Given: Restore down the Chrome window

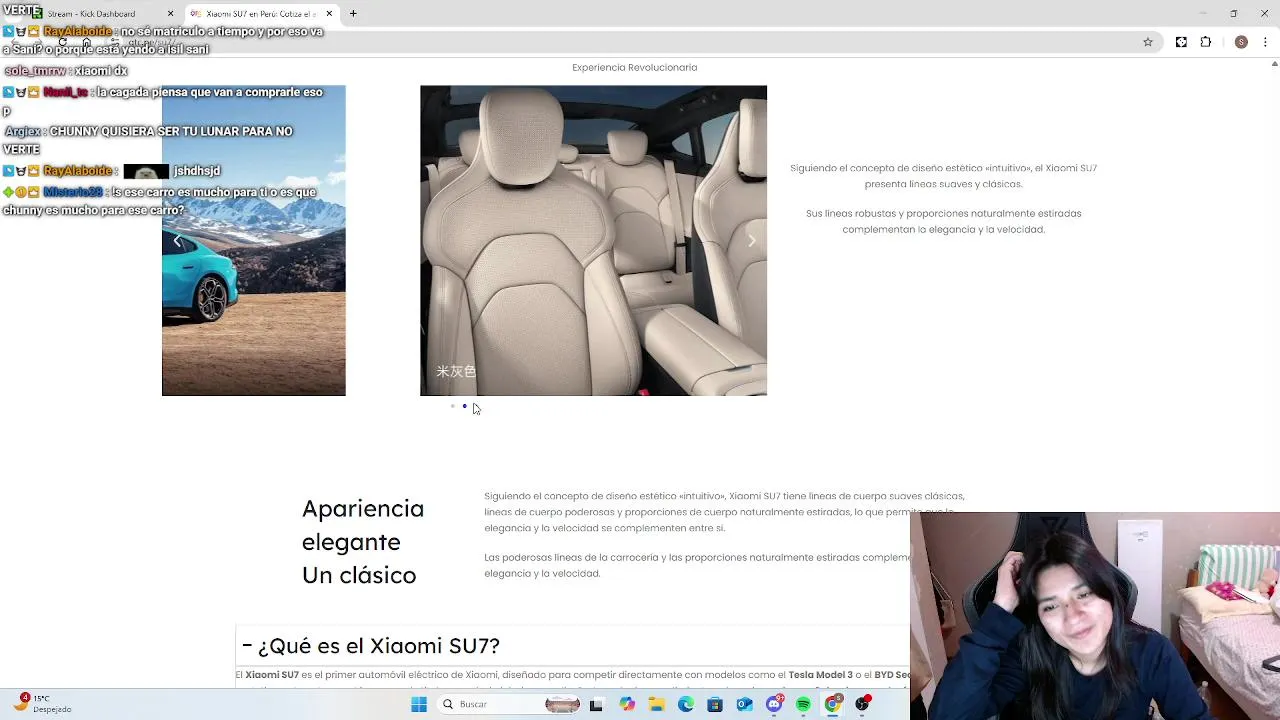Looking at the screenshot, I should coord(1233,13).
